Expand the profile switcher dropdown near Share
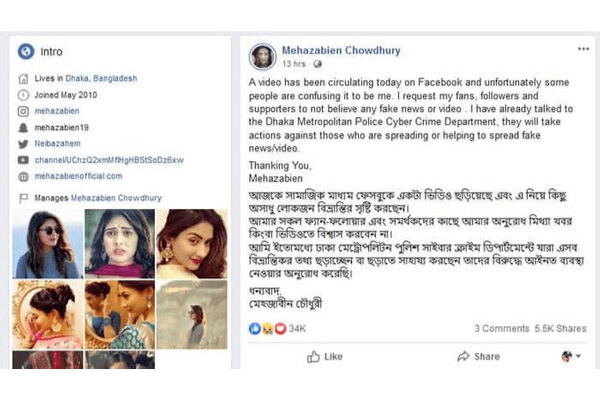 pos(572,356)
